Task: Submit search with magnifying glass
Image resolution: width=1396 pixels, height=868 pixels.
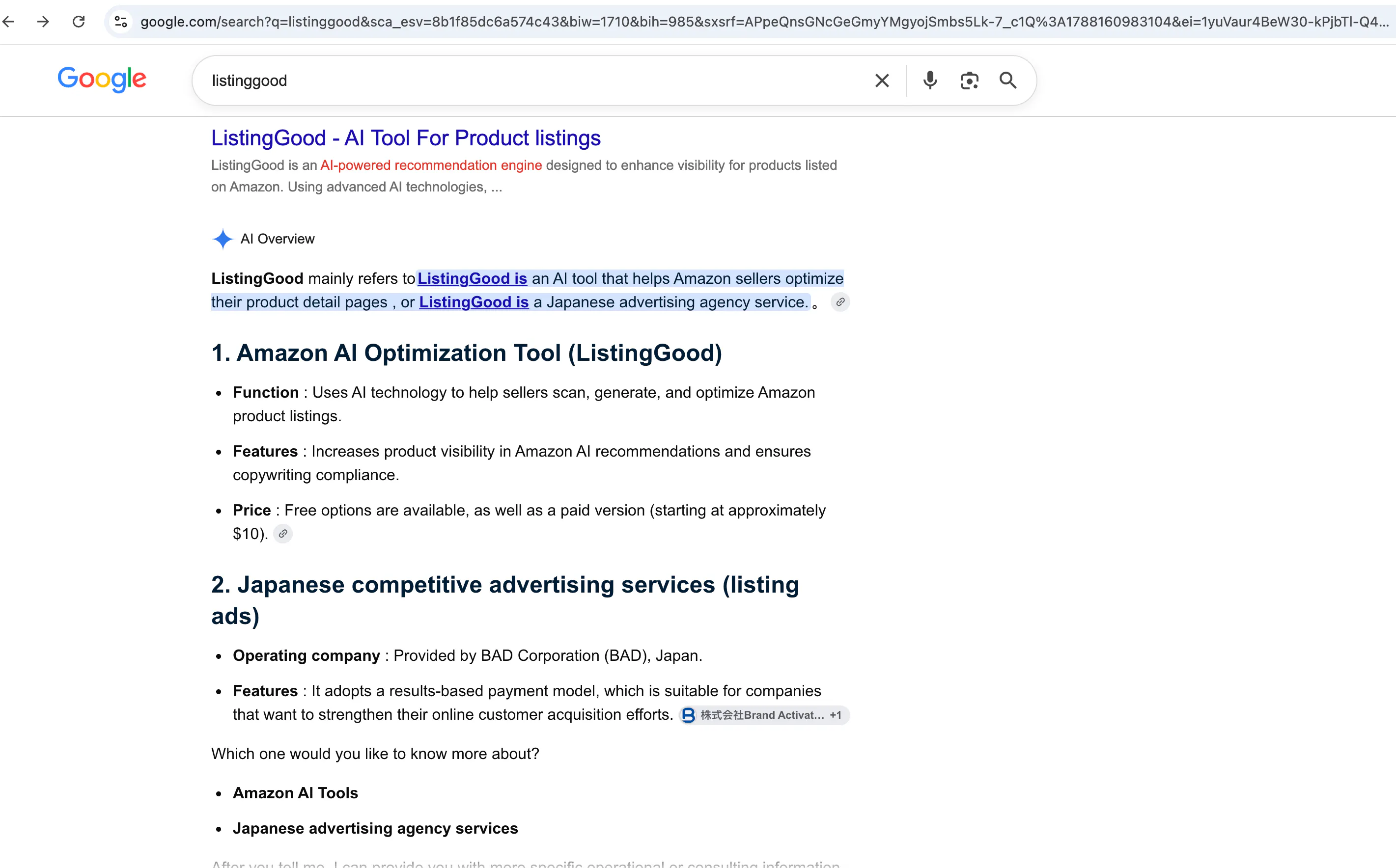Action: coord(1008,81)
